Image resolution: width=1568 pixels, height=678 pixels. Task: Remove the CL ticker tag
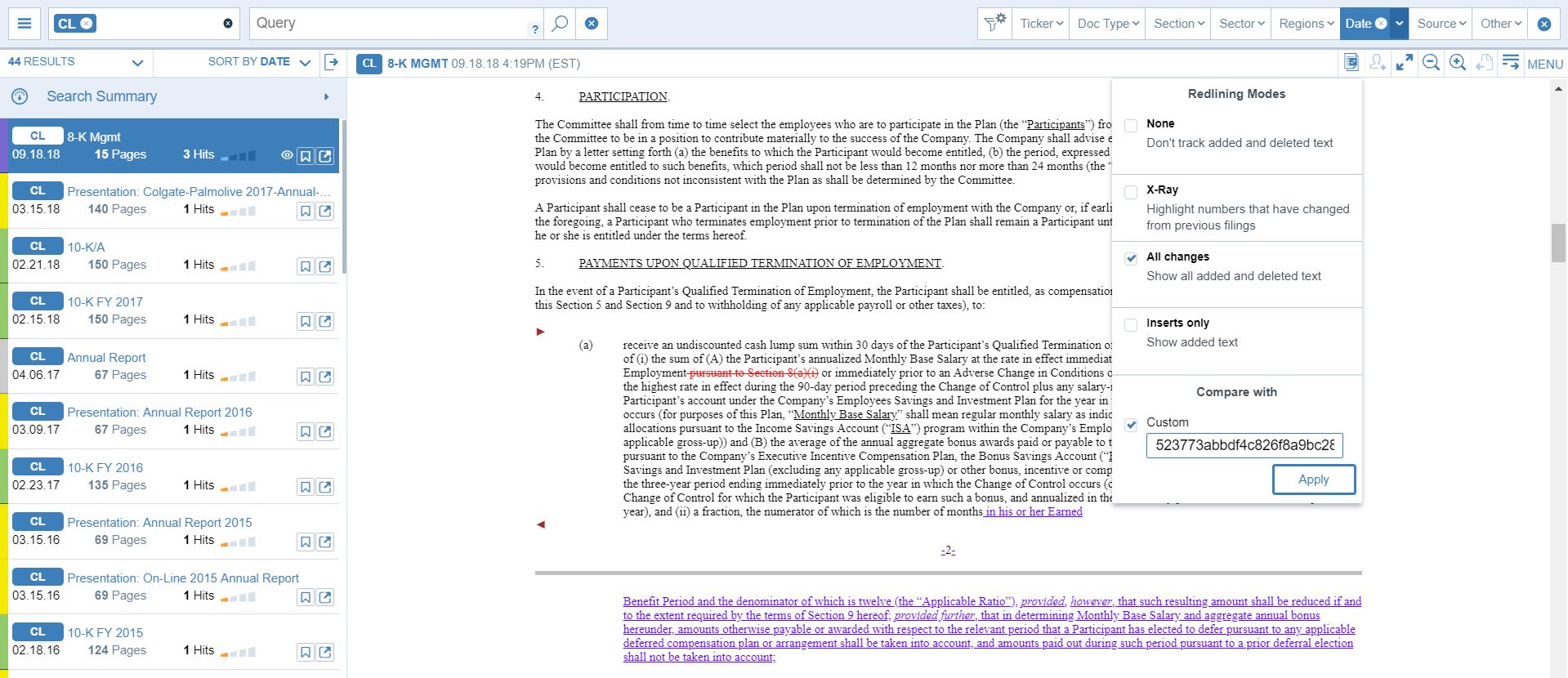[x=87, y=24]
